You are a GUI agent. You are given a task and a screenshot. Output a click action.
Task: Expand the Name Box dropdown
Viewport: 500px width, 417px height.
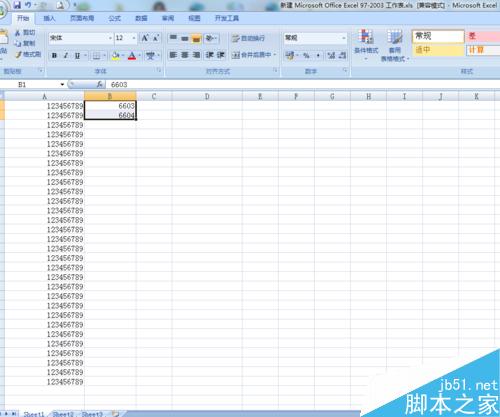62,85
